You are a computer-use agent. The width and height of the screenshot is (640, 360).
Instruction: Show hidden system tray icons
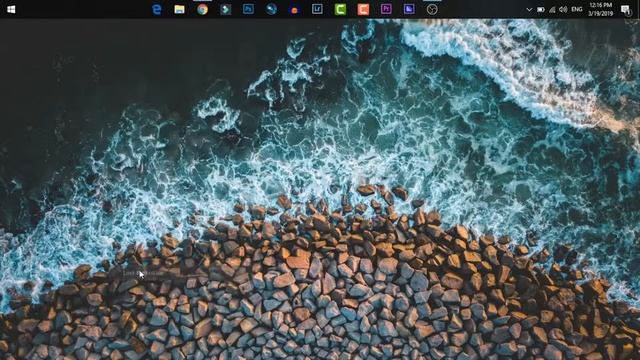coord(529,9)
